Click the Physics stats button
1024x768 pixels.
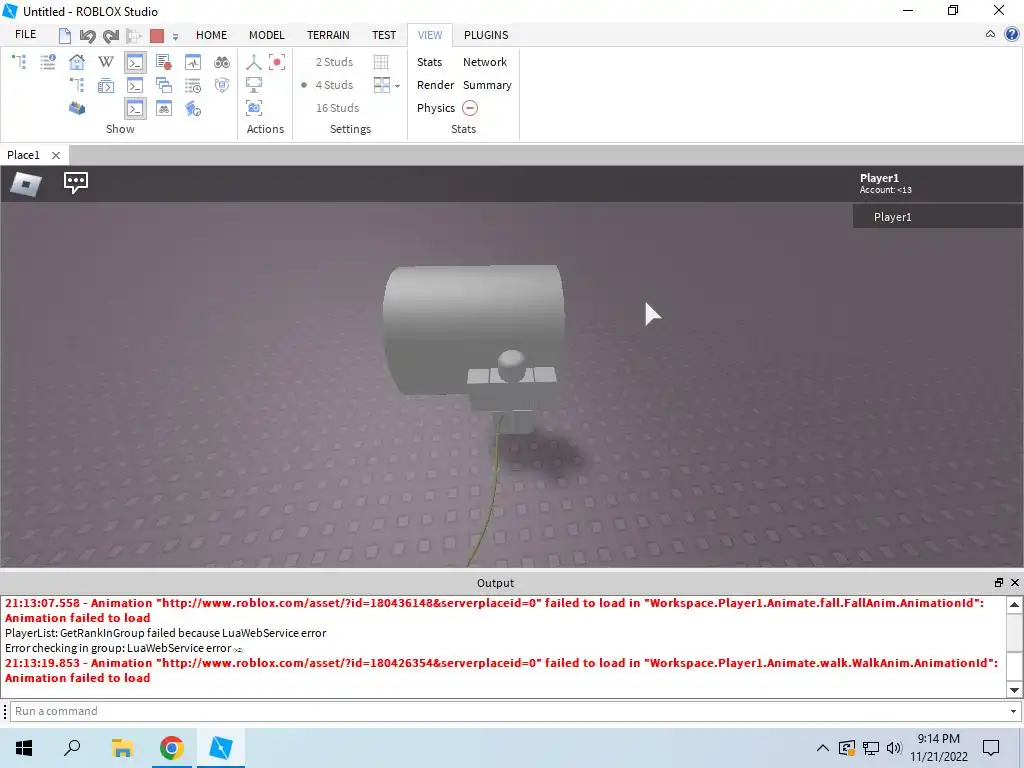[x=436, y=108]
